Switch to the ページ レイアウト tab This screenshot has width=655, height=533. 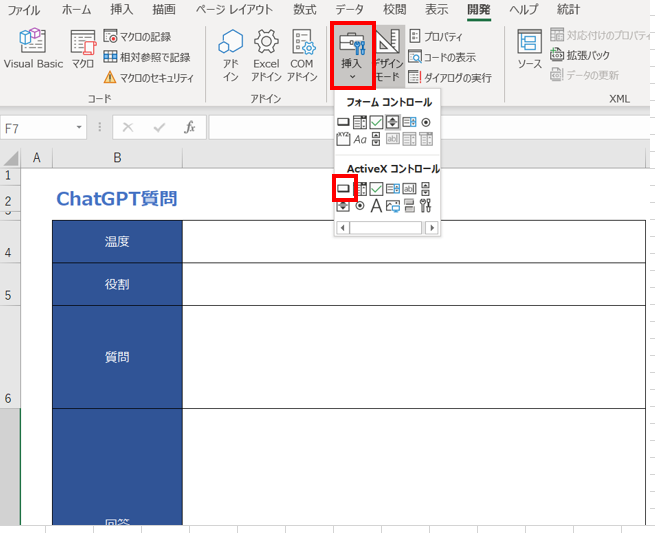pos(234,10)
